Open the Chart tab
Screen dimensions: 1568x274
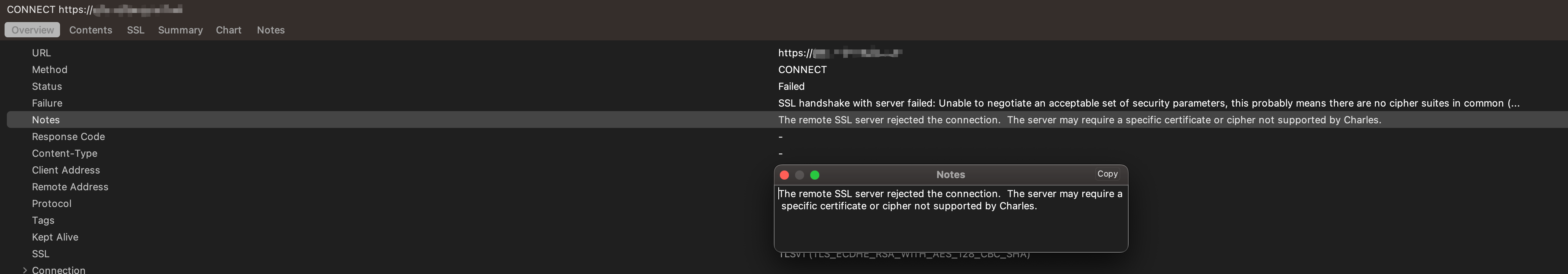(x=228, y=30)
